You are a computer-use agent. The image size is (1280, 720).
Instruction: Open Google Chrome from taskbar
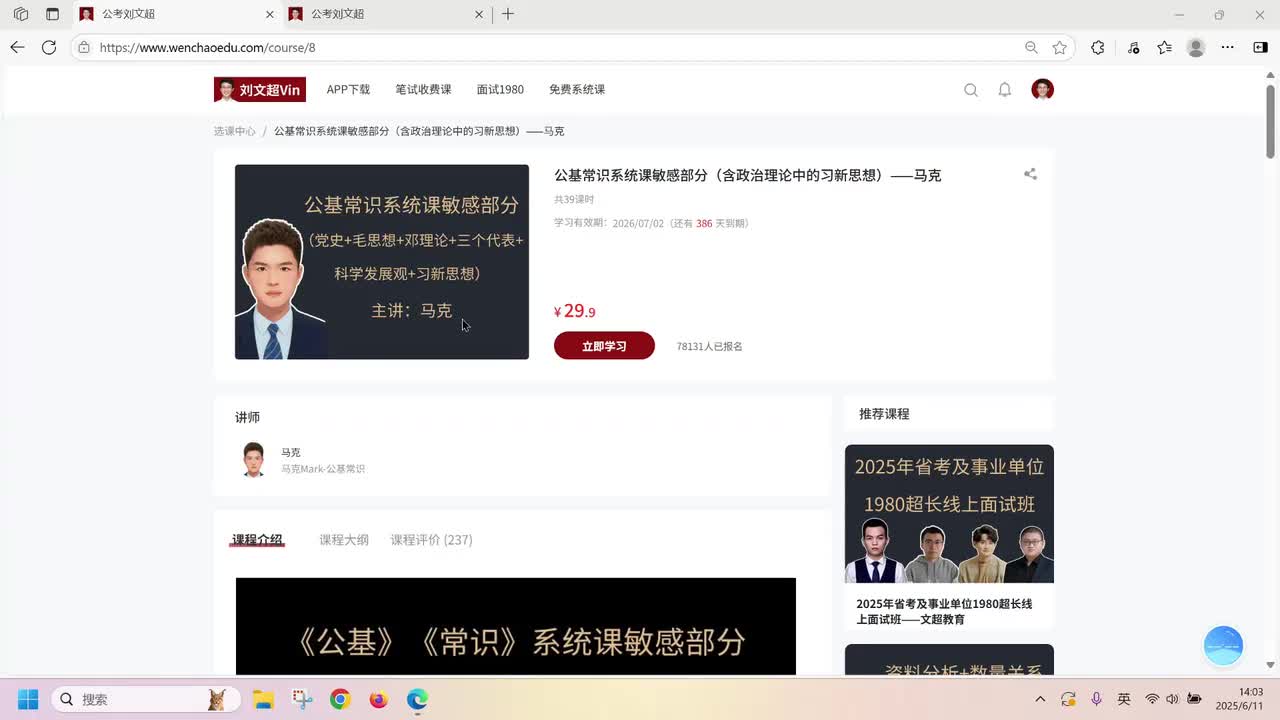point(340,699)
